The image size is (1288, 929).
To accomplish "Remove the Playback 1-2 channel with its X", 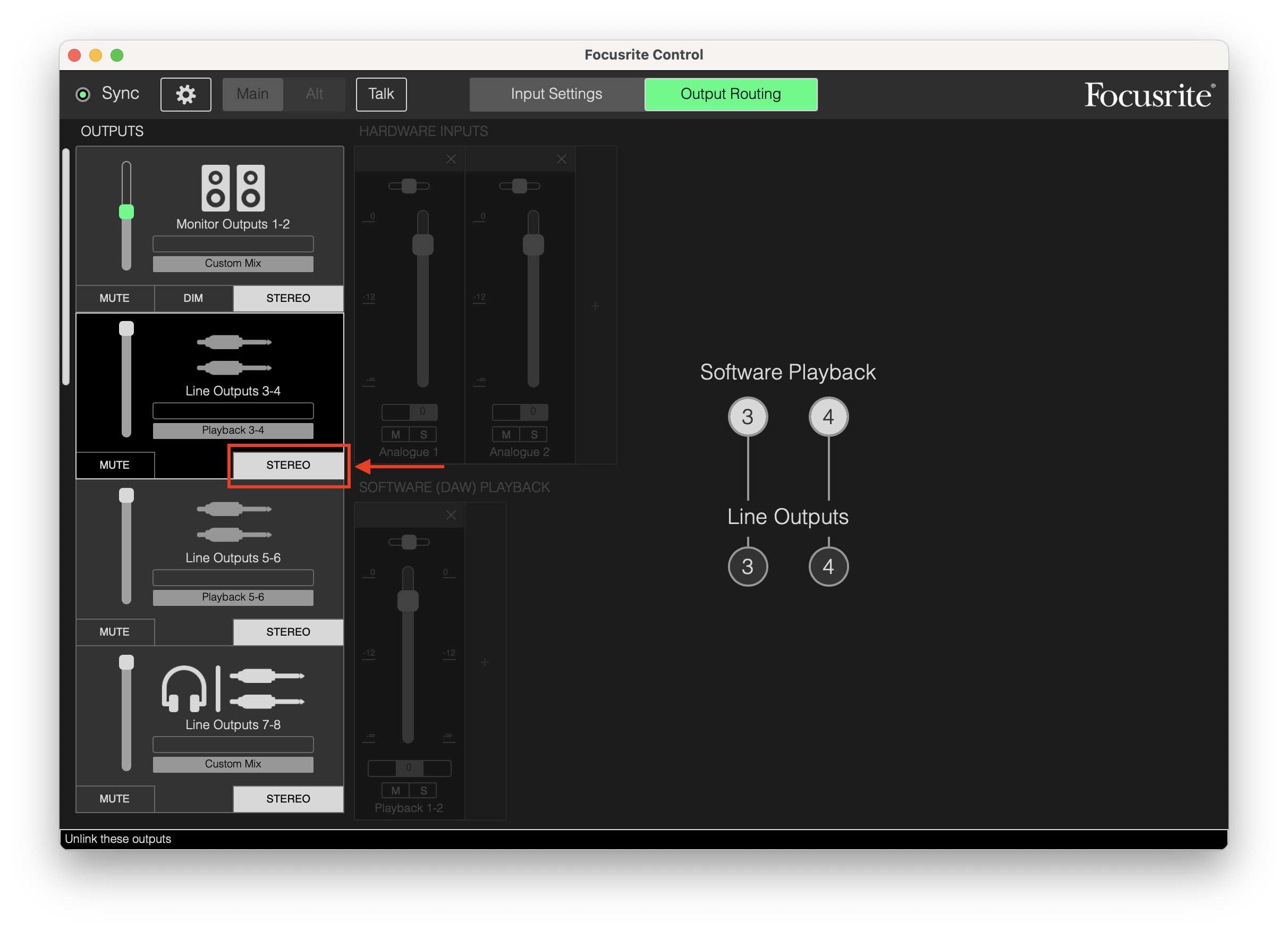I will pyautogui.click(x=451, y=515).
